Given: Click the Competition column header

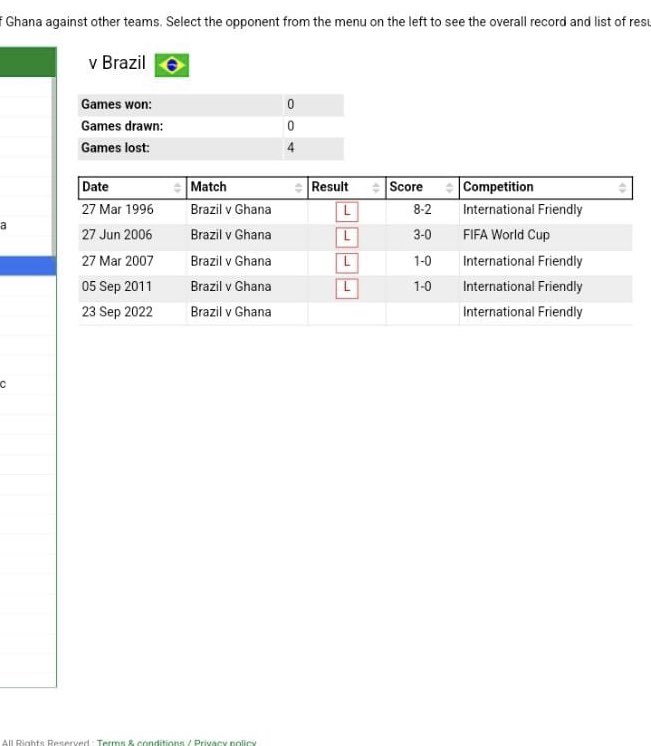Looking at the screenshot, I should [x=546, y=187].
